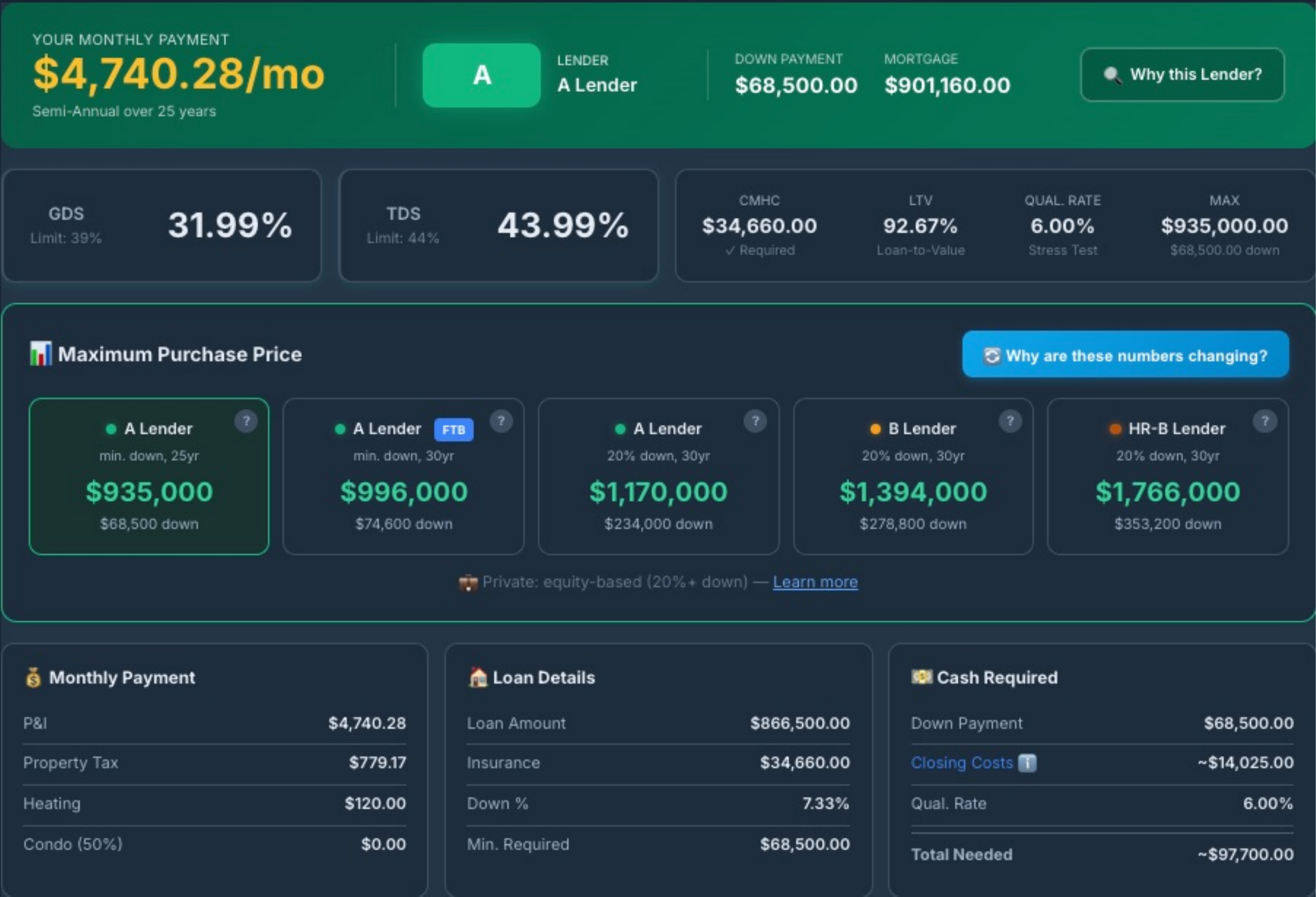Screen dimensions: 1316x897
Task: Open the help tooltip on HR-B Lender card
Action: [x=1266, y=421]
